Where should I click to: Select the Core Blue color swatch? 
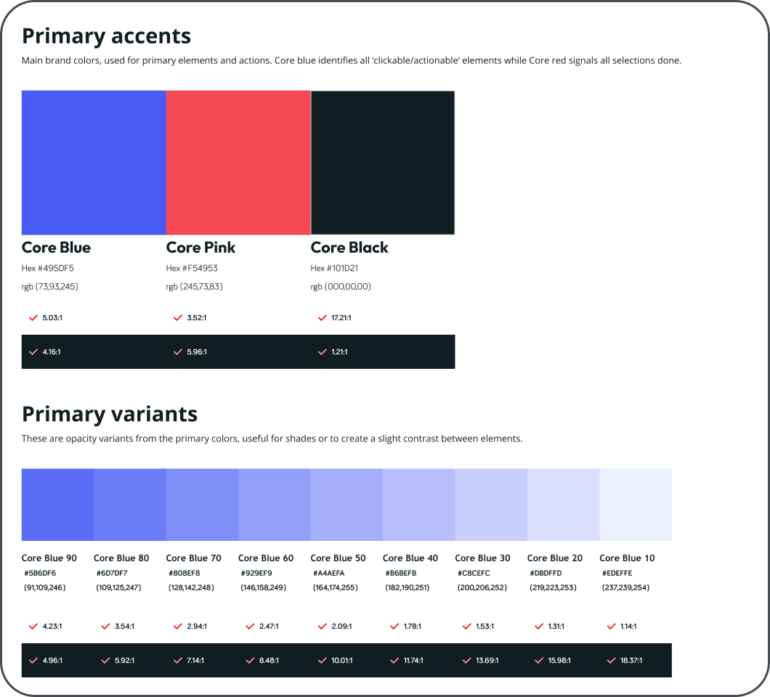(x=94, y=163)
